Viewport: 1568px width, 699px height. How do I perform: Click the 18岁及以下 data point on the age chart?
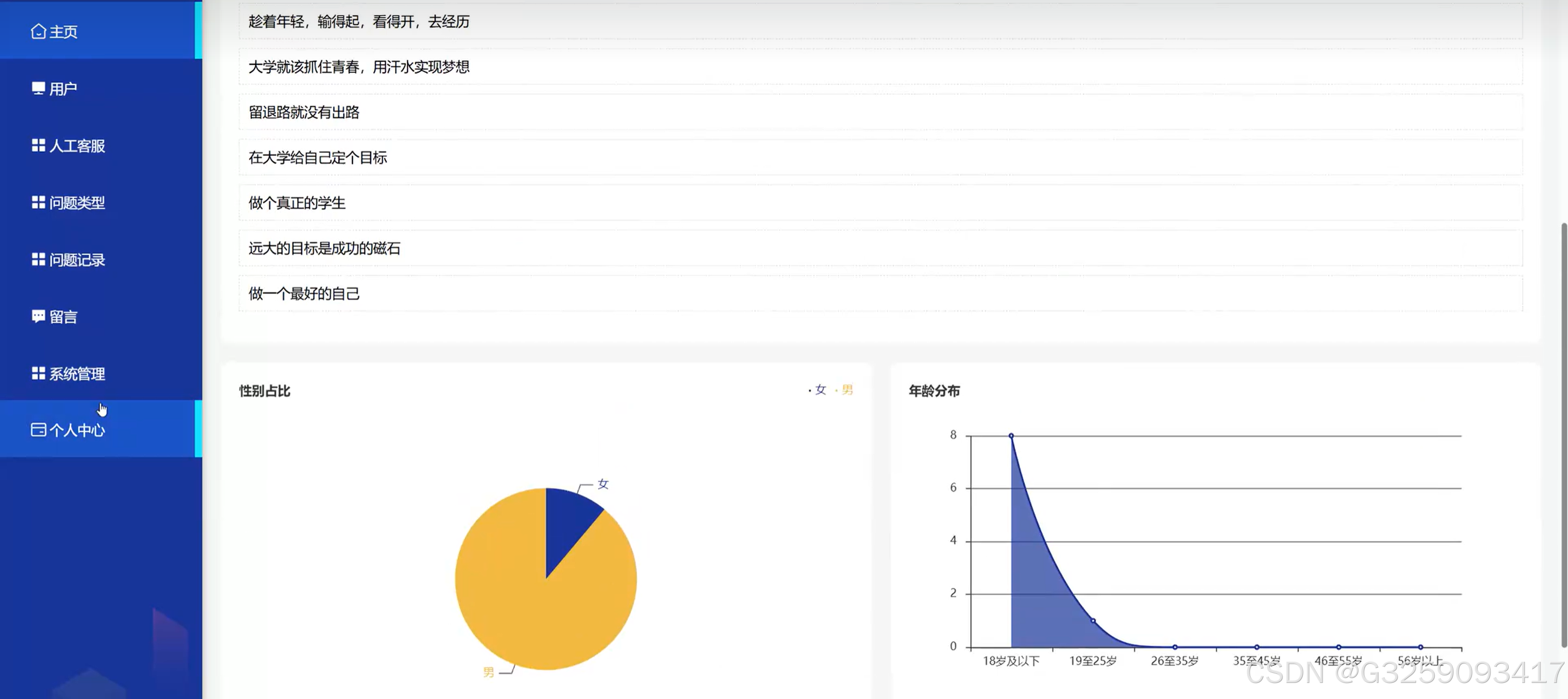click(1011, 436)
